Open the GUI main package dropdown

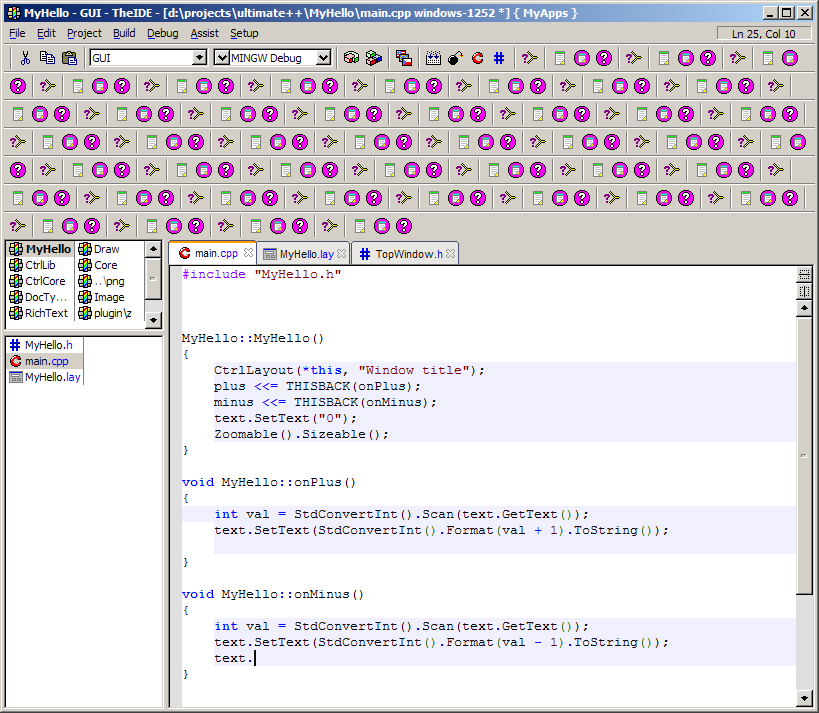pyautogui.click(x=199, y=58)
